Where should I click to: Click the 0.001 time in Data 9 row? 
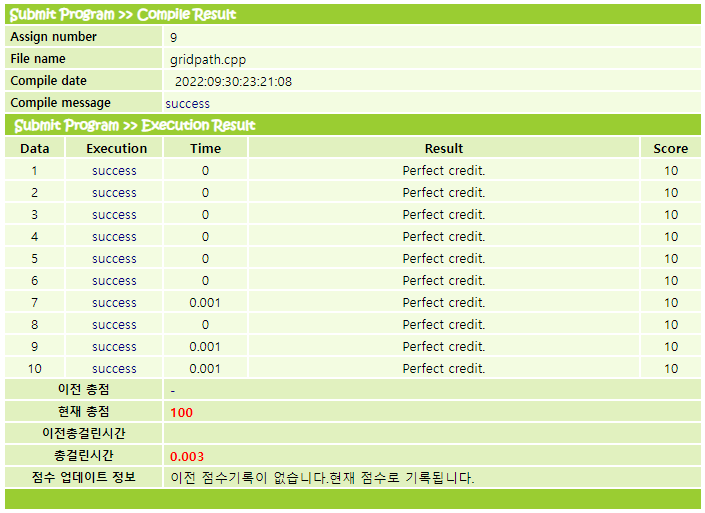click(205, 347)
